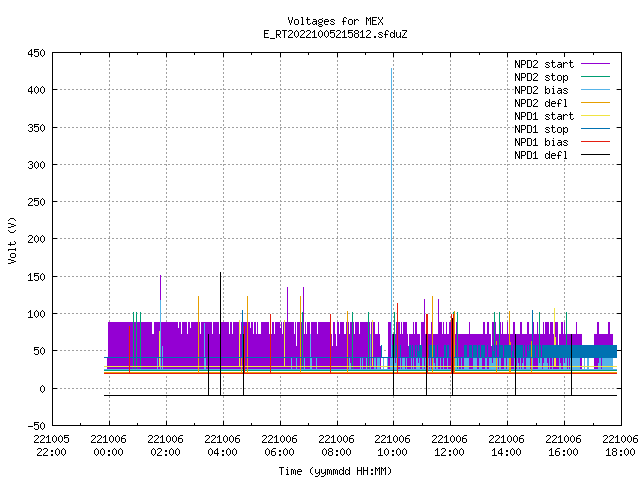Viewport: 640px width, 480px height.
Task: Click the 'NPD2 stop' legend label
Action: pyautogui.click(x=541, y=77)
